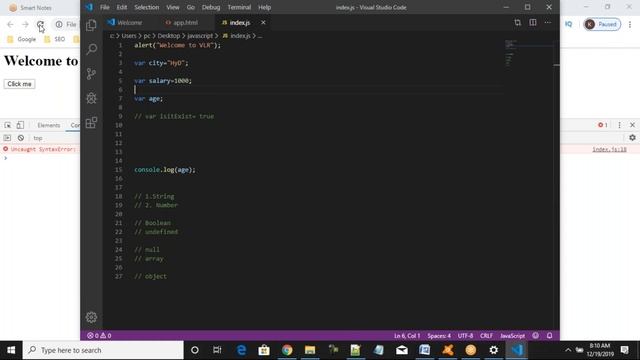Open editor More Actions ellipsis menu

[548, 22]
